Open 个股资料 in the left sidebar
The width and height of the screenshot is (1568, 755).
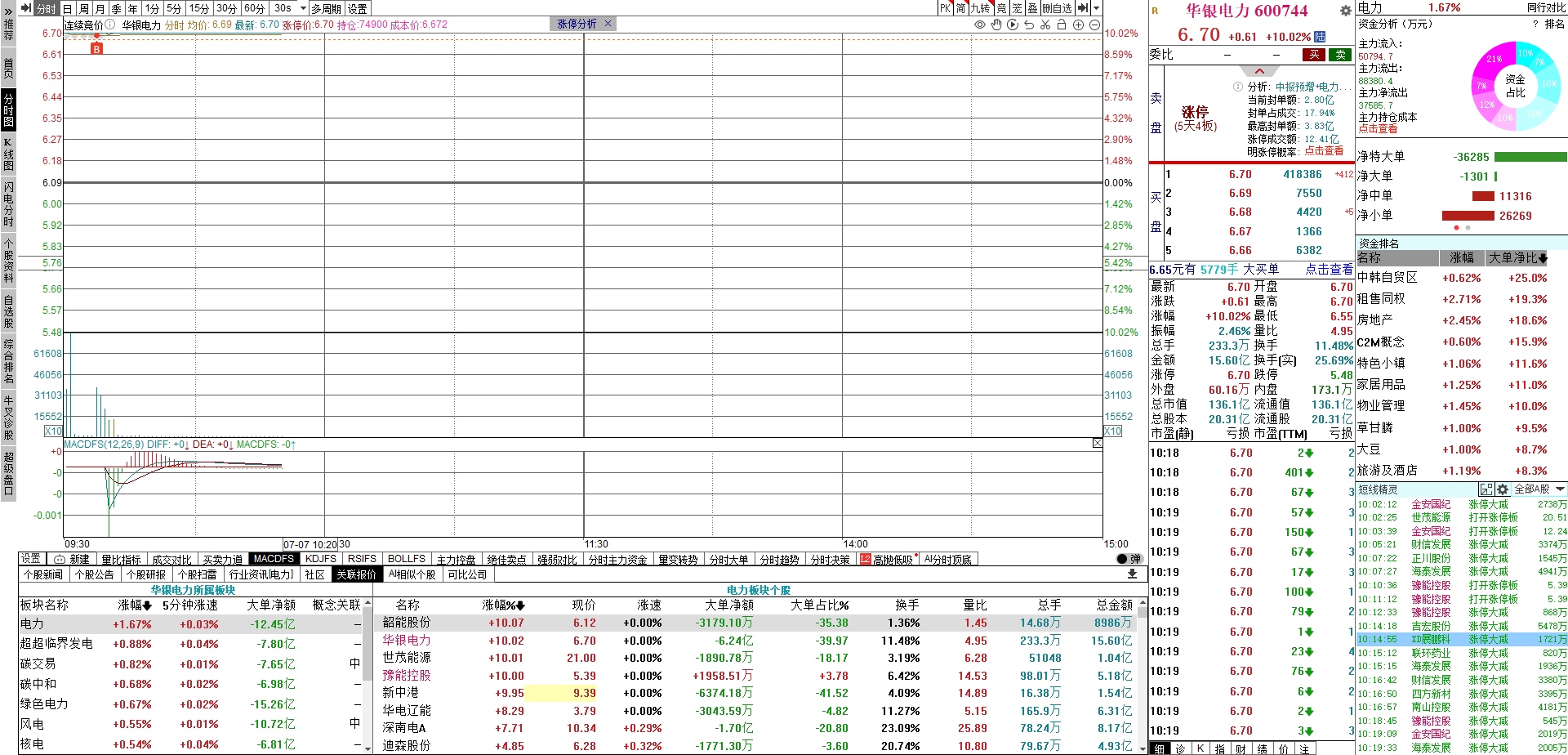click(8, 260)
